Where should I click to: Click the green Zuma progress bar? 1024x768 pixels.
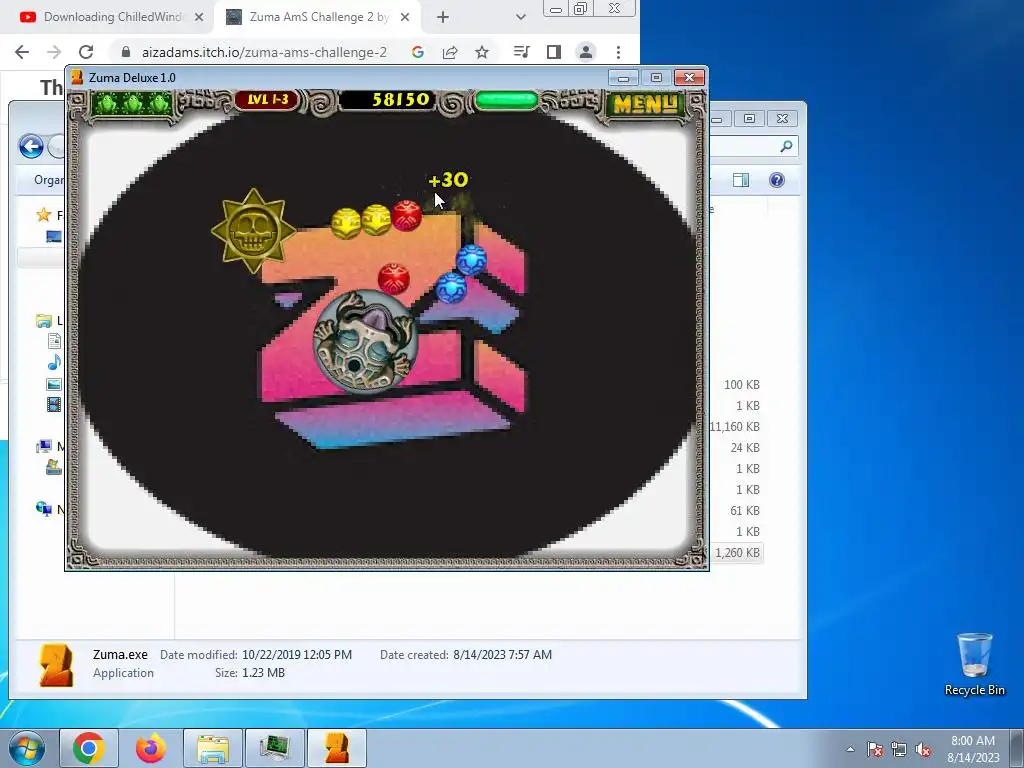(x=506, y=101)
